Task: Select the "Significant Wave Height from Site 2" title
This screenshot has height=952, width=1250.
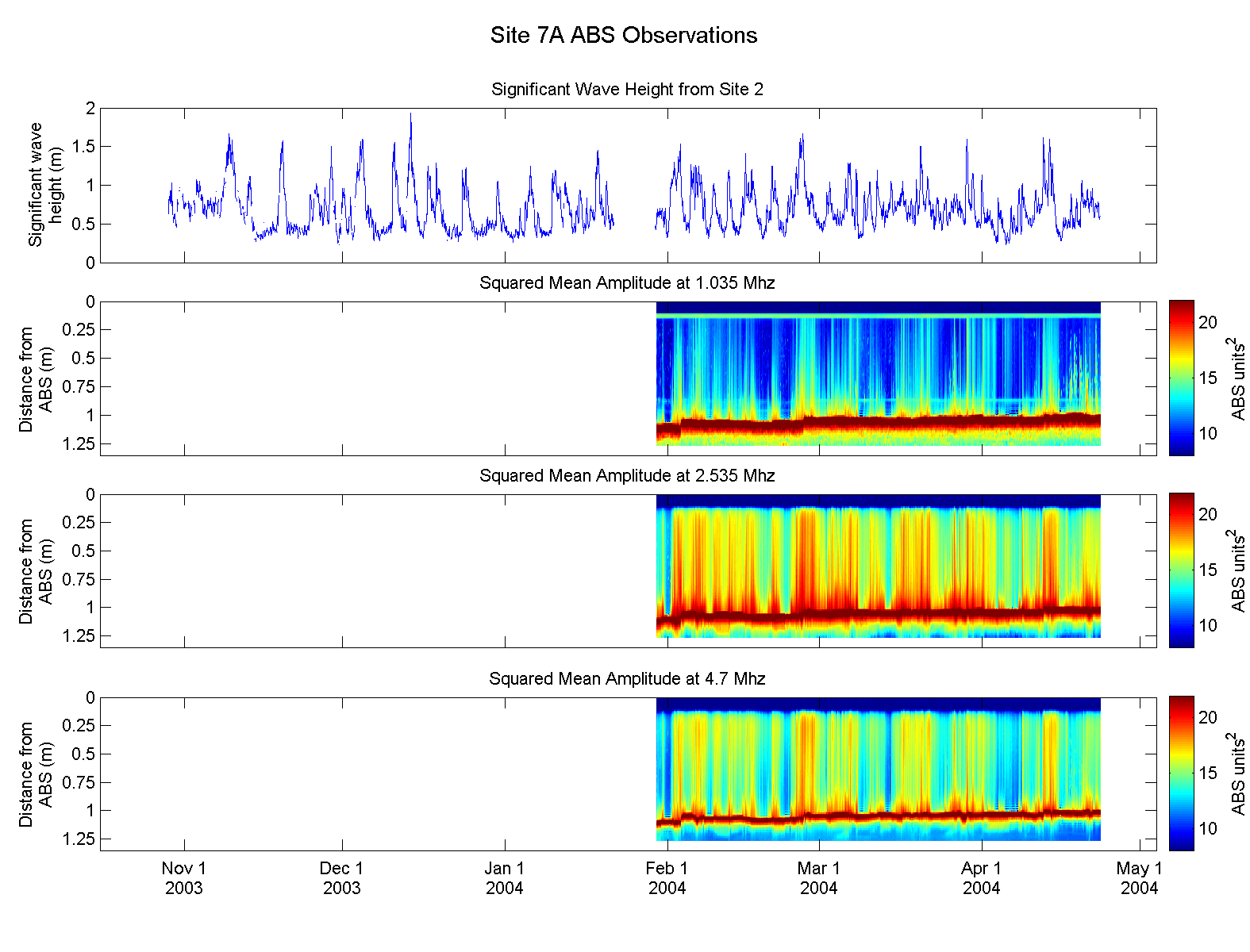Action: pyautogui.click(x=627, y=90)
